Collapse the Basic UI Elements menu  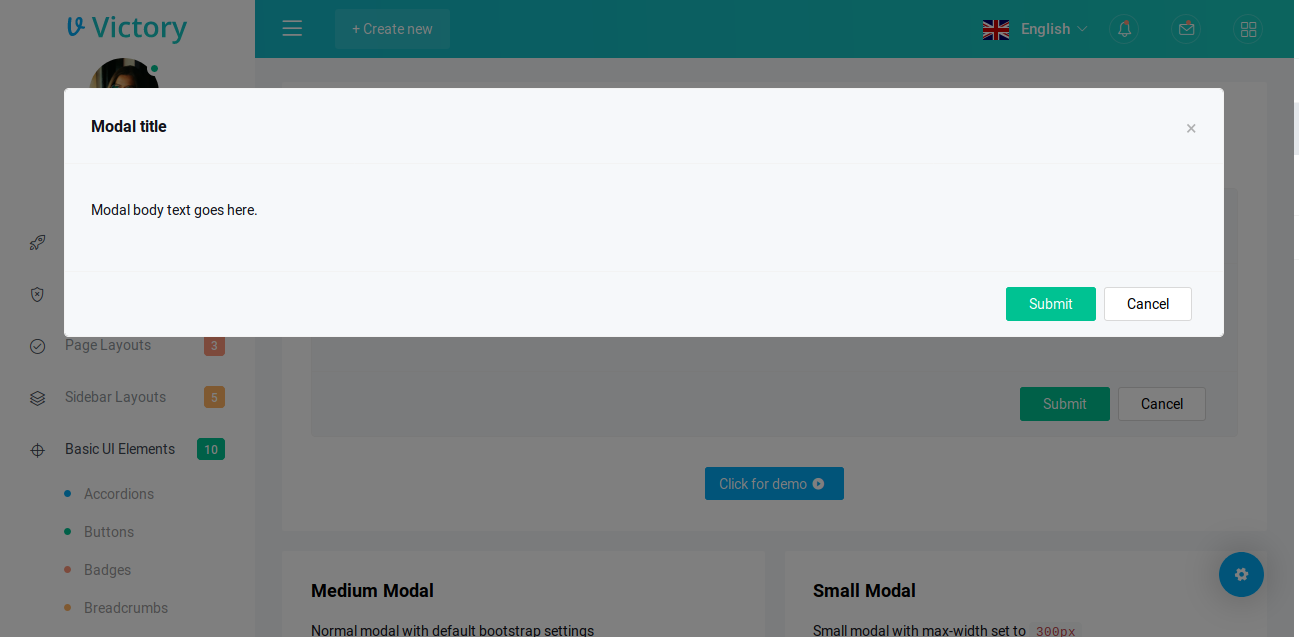120,450
